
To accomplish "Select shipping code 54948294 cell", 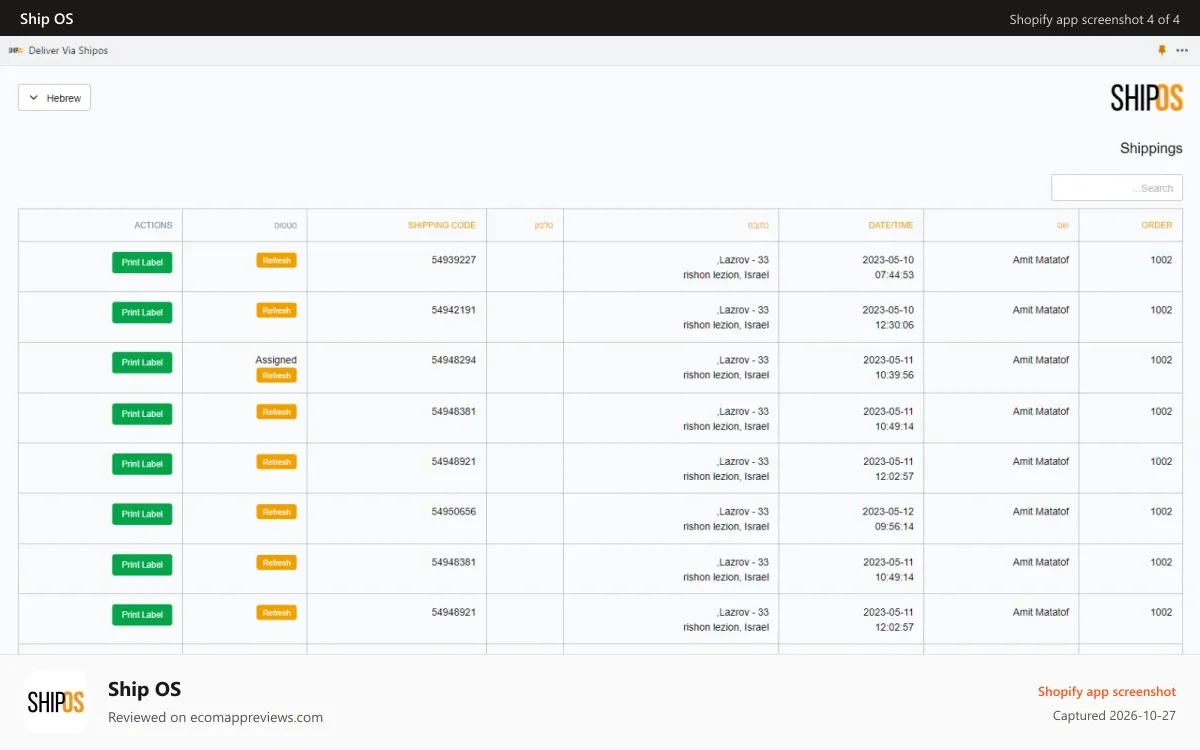I will [454, 360].
